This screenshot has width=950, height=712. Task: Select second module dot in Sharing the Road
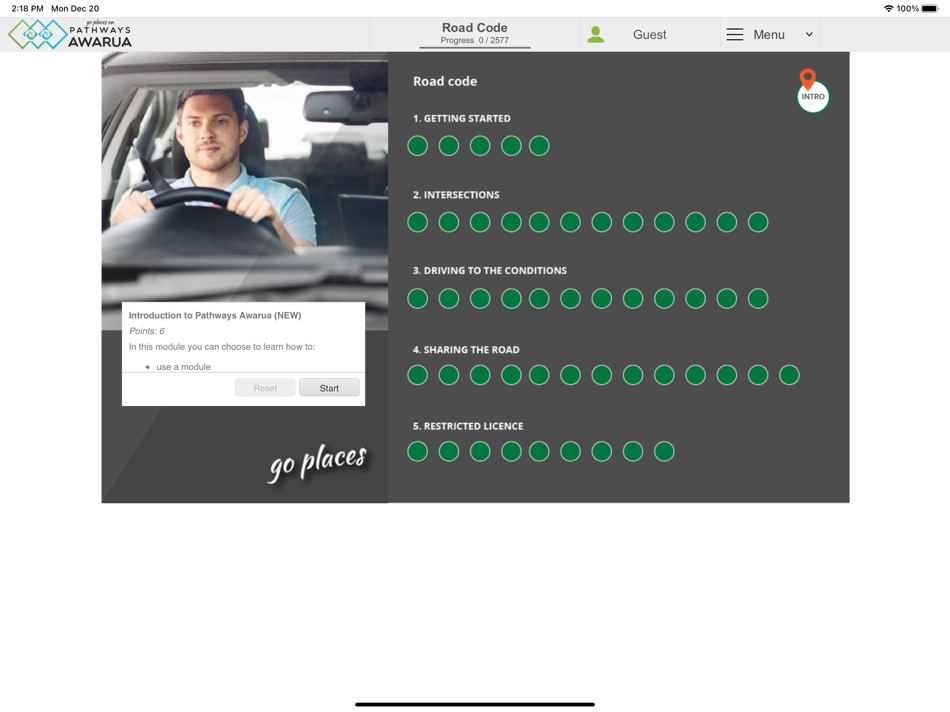(449, 375)
